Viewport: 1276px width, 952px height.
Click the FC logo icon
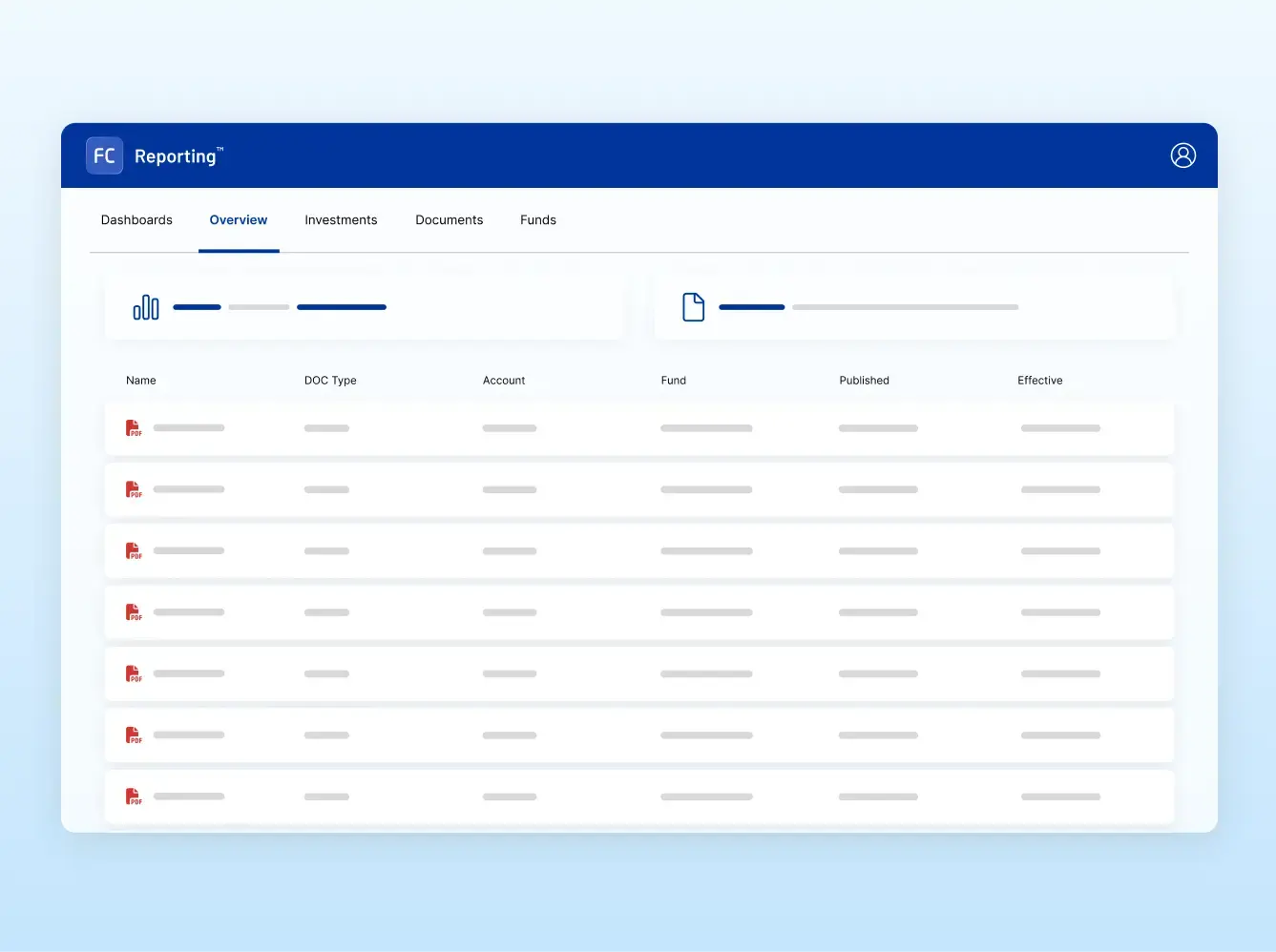[x=104, y=156]
